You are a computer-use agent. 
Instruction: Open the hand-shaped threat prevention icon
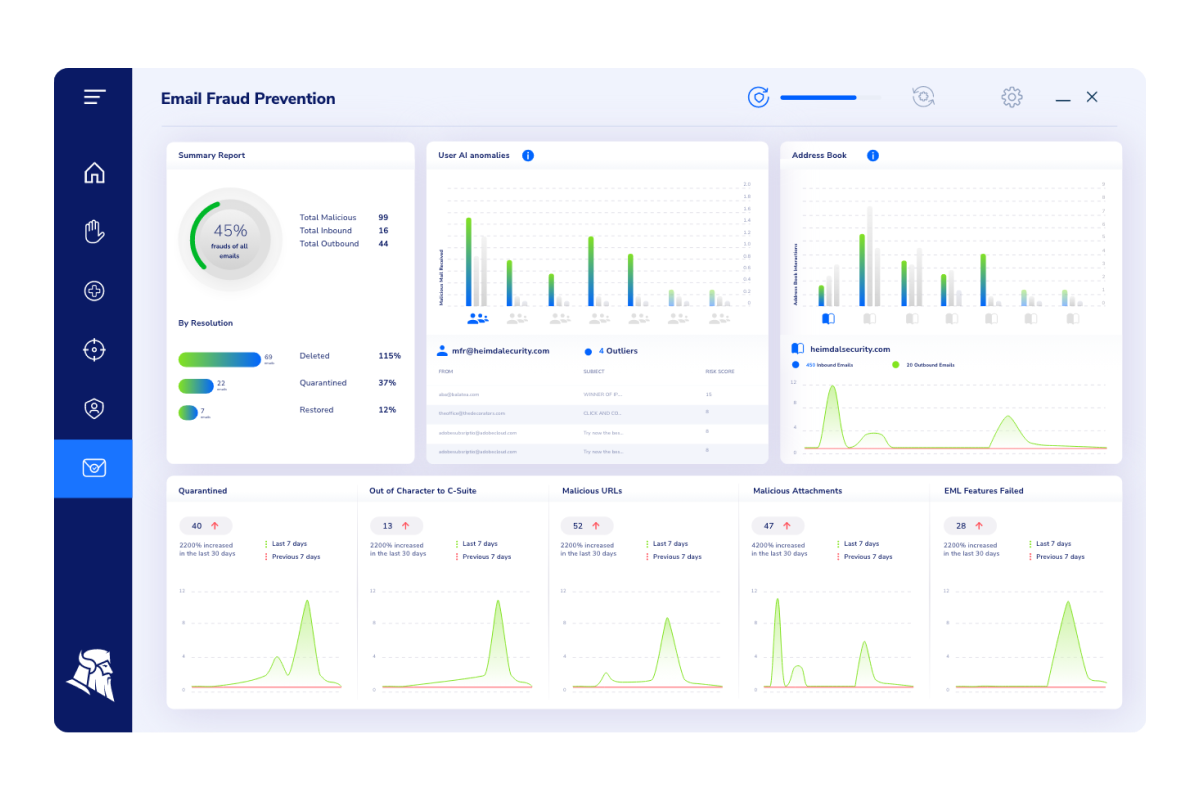pyautogui.click(x=94, y=232)
